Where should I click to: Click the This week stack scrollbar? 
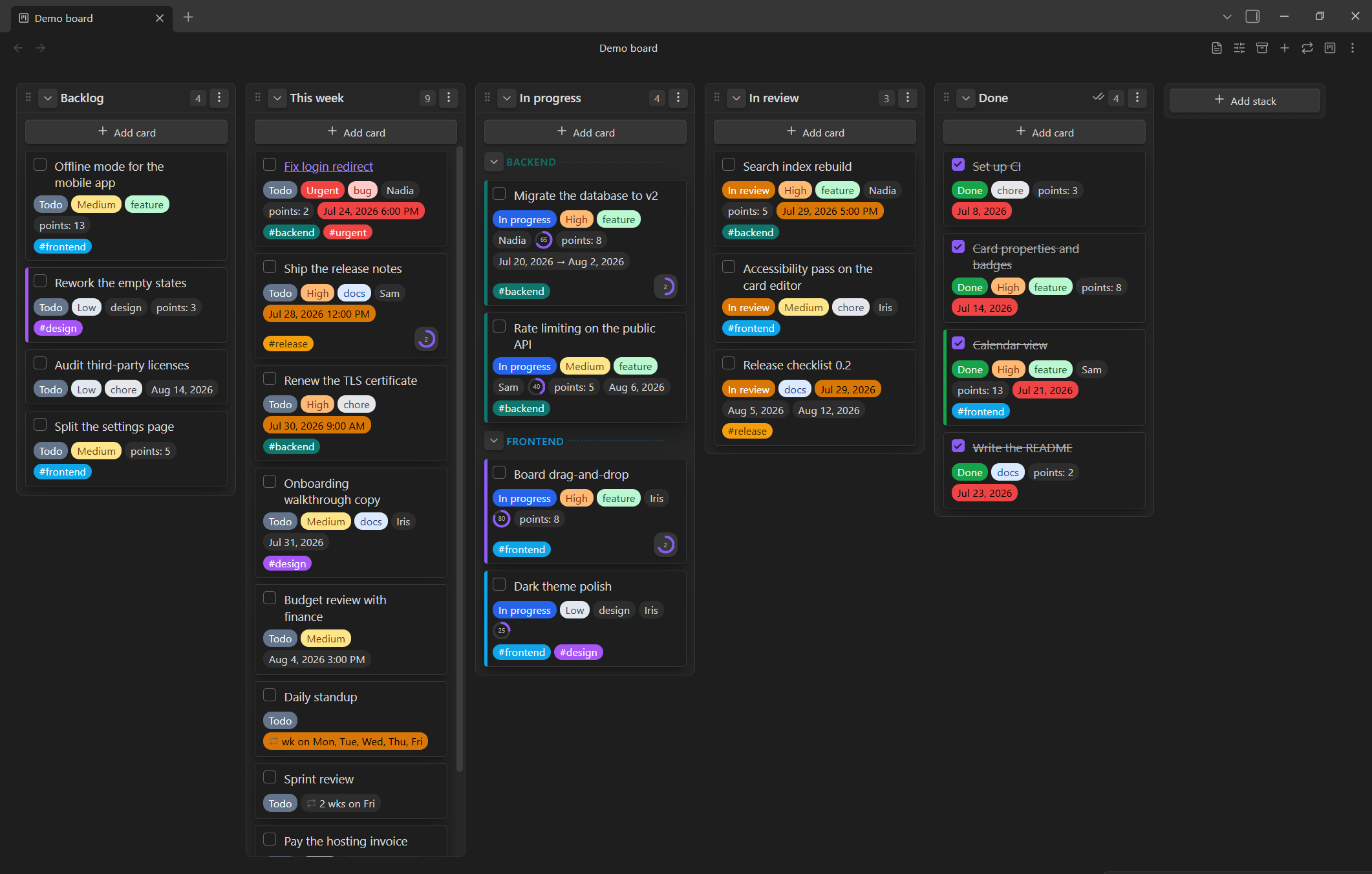(460, 459)
